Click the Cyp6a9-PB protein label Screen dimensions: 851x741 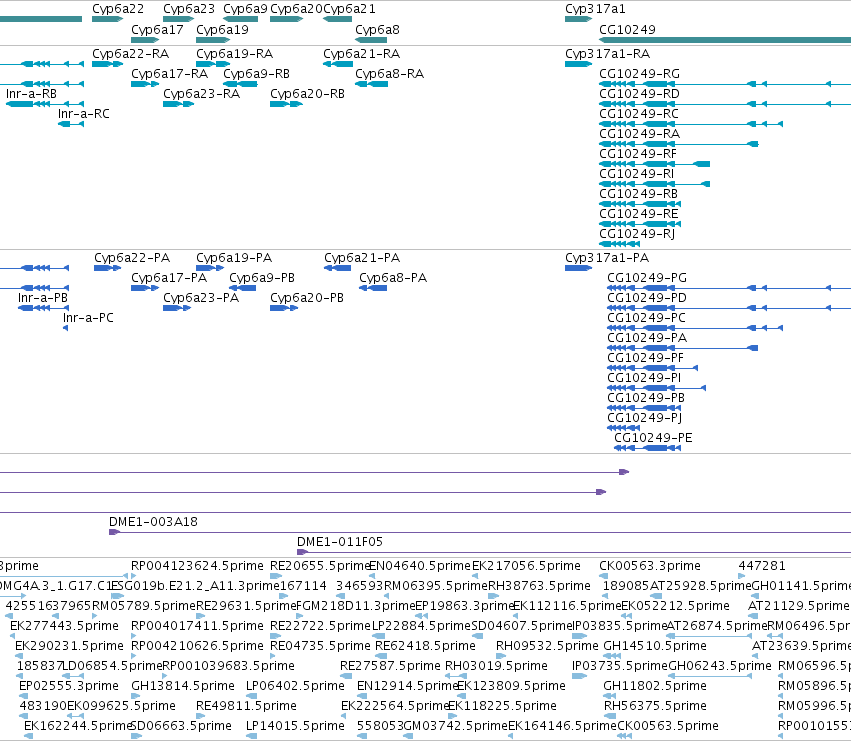click(262, 277)
